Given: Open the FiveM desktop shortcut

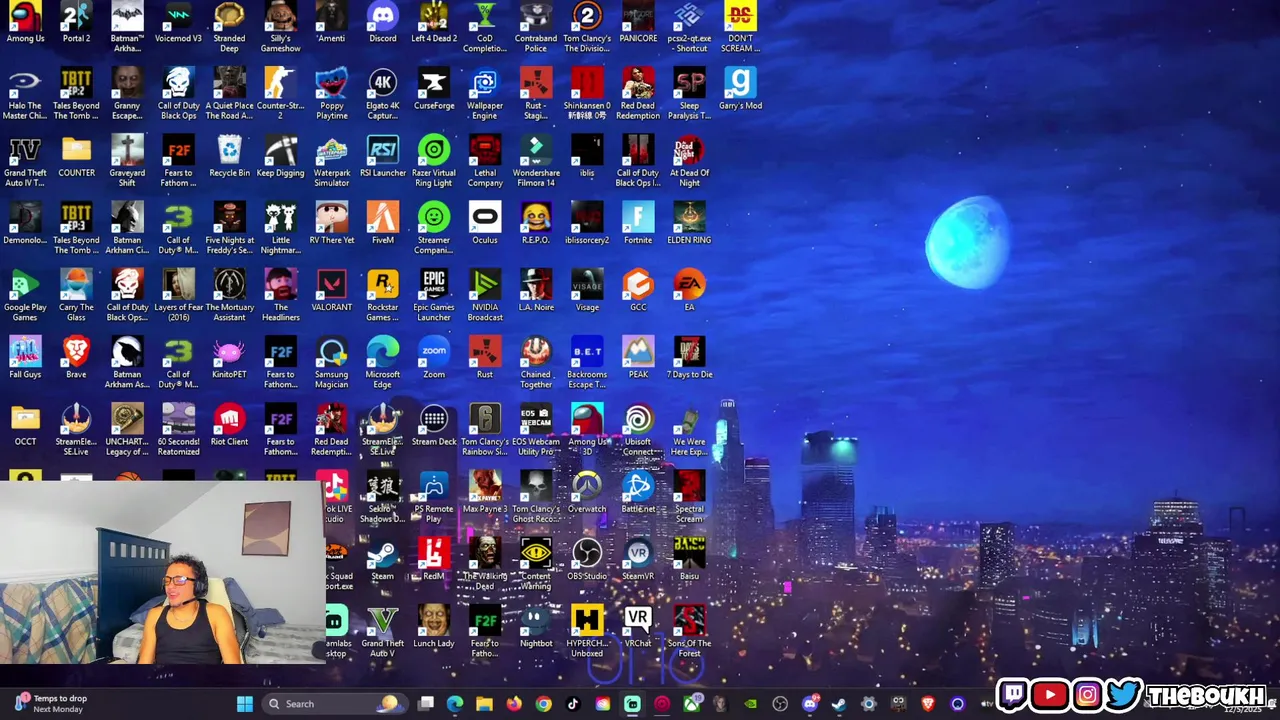Looking at the screenshot, I should 382,223.
